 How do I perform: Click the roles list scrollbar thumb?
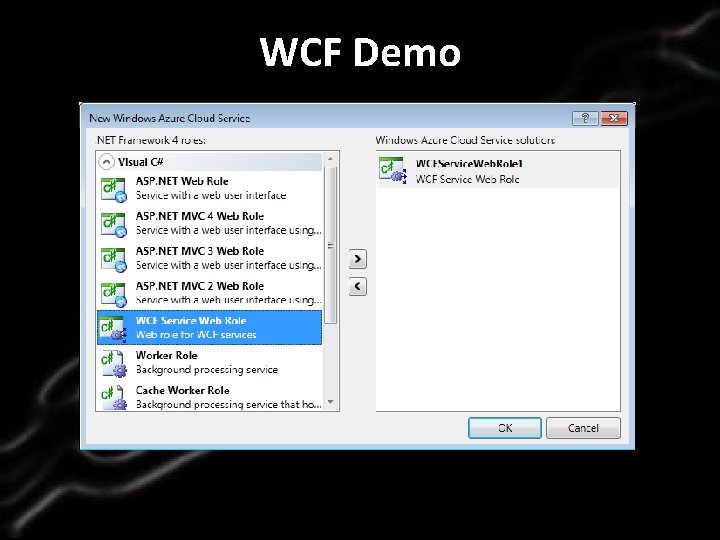tap(330, 245)
